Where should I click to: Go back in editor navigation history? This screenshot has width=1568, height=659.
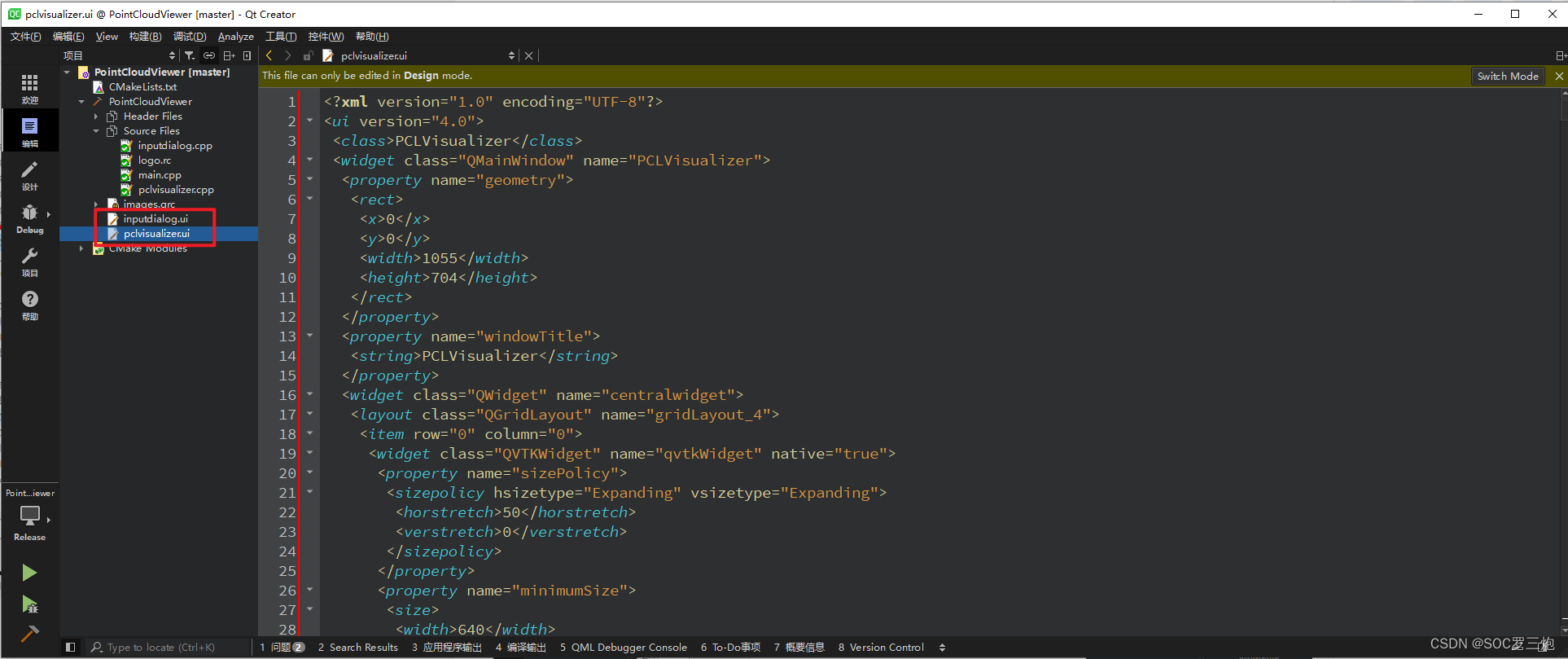click(x=269, y=55)
